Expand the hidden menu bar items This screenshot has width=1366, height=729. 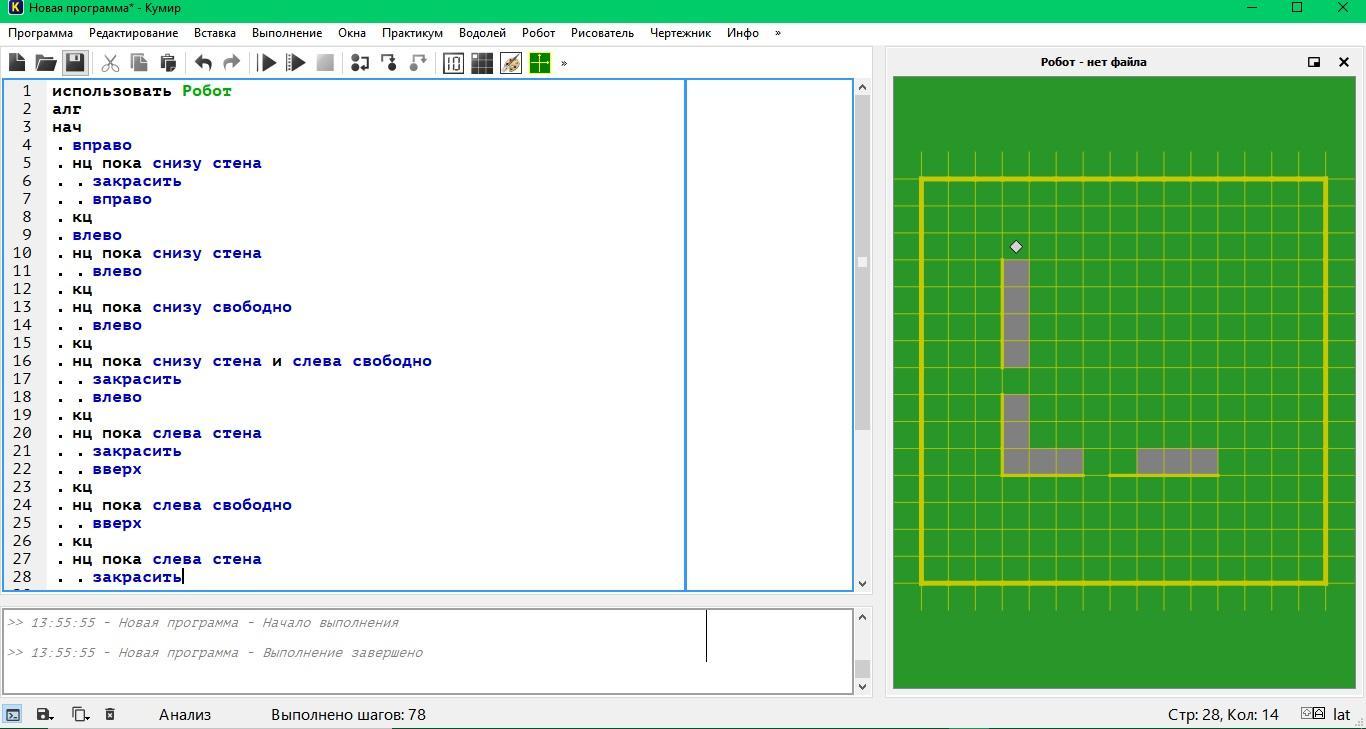[778, 33]
